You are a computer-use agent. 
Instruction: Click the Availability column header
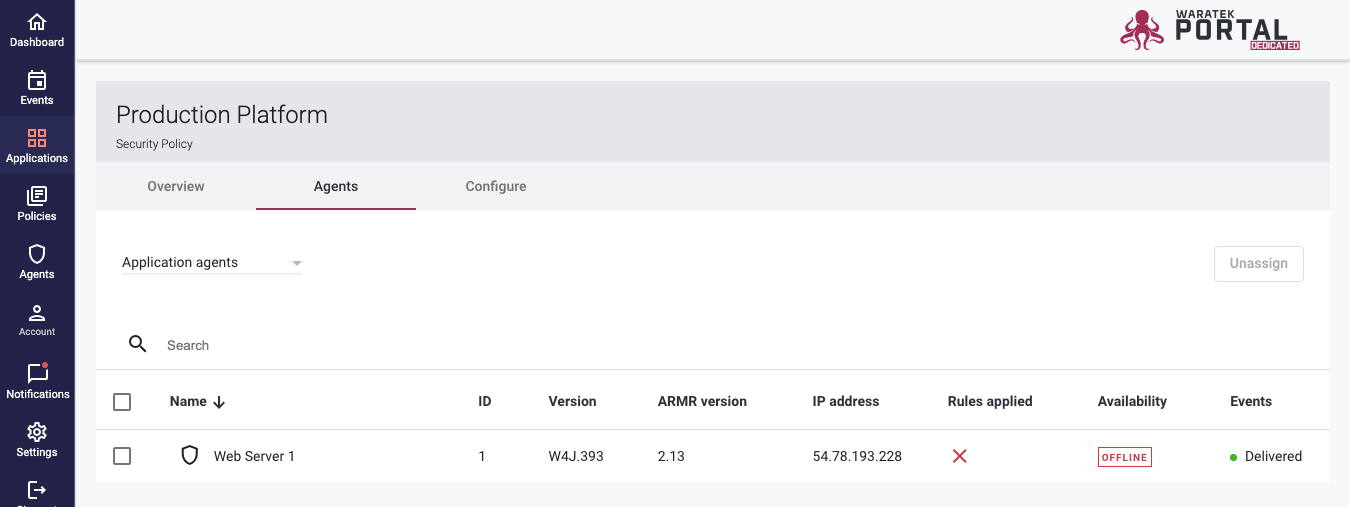click(1132, 401)
